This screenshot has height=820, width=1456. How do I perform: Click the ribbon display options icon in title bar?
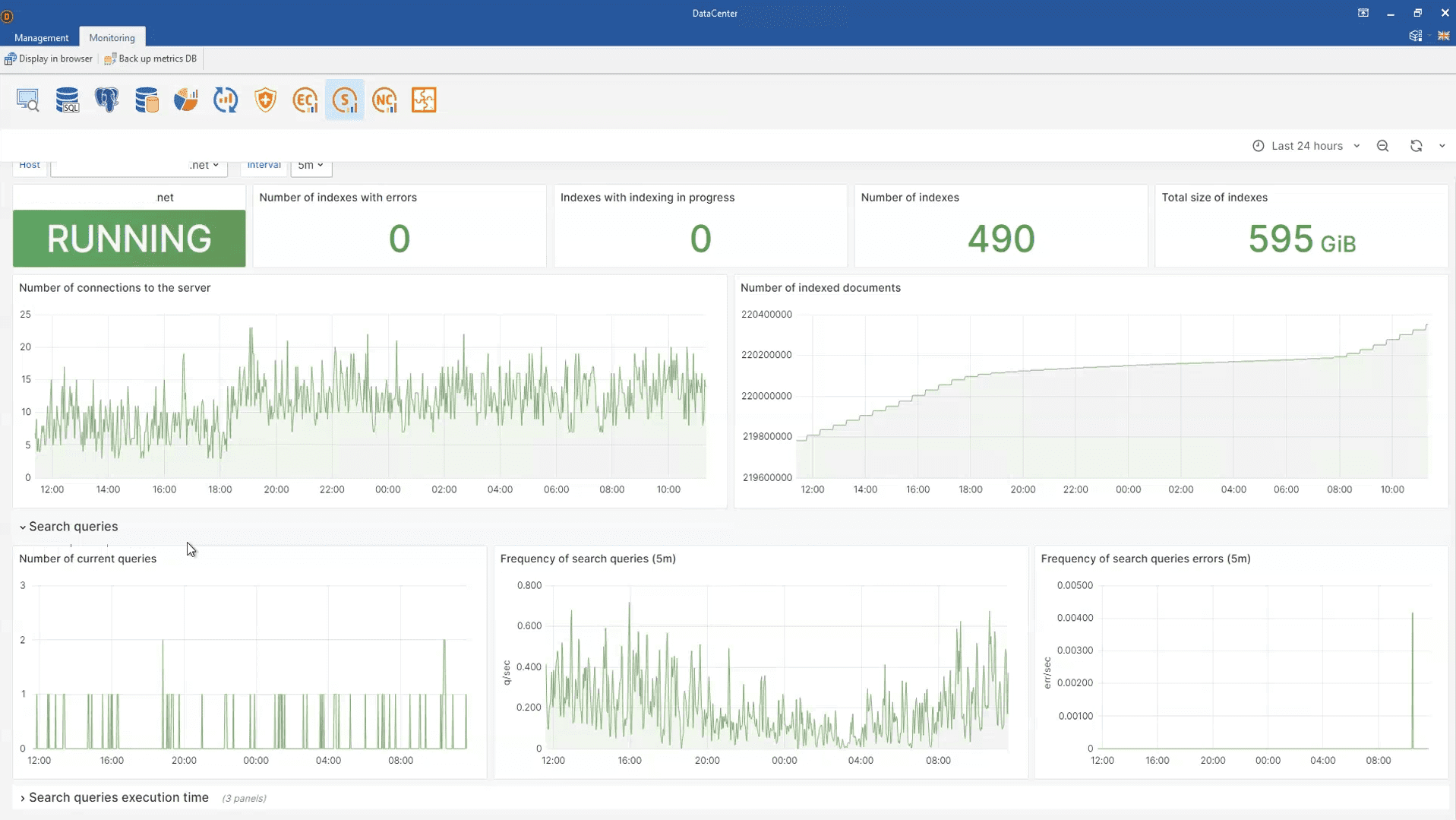click(1363, 13)
